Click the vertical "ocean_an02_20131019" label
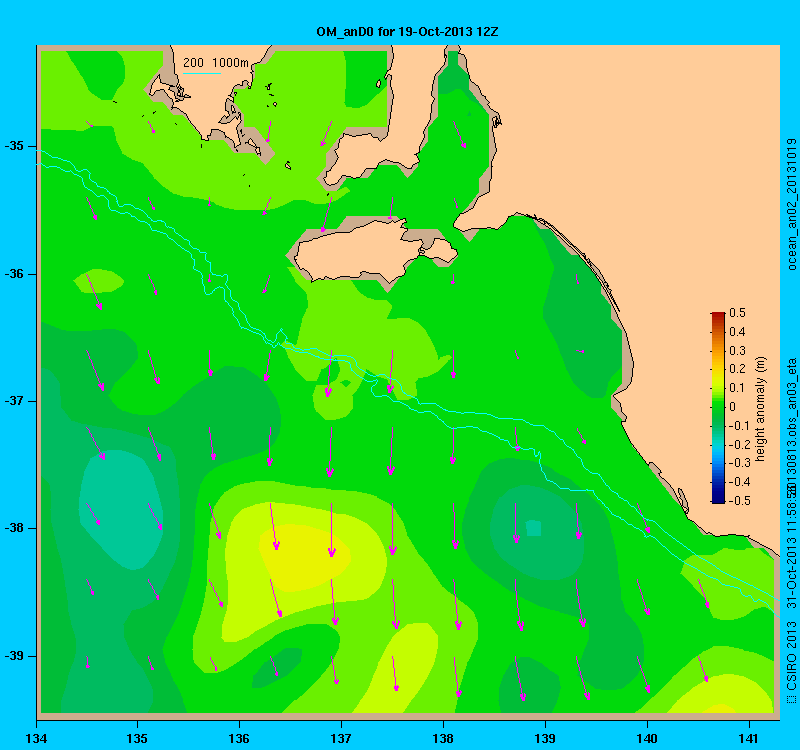Viewport: 800px width, 750px height. click(x=791, y=204)
